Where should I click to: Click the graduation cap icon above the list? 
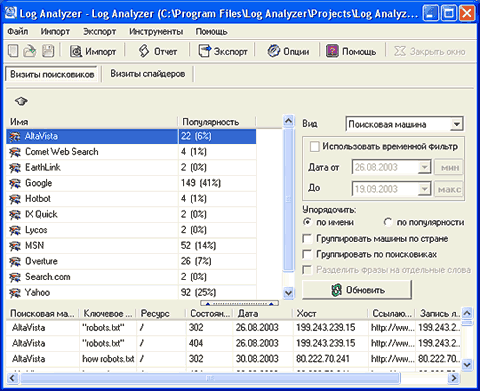(21, 101)
